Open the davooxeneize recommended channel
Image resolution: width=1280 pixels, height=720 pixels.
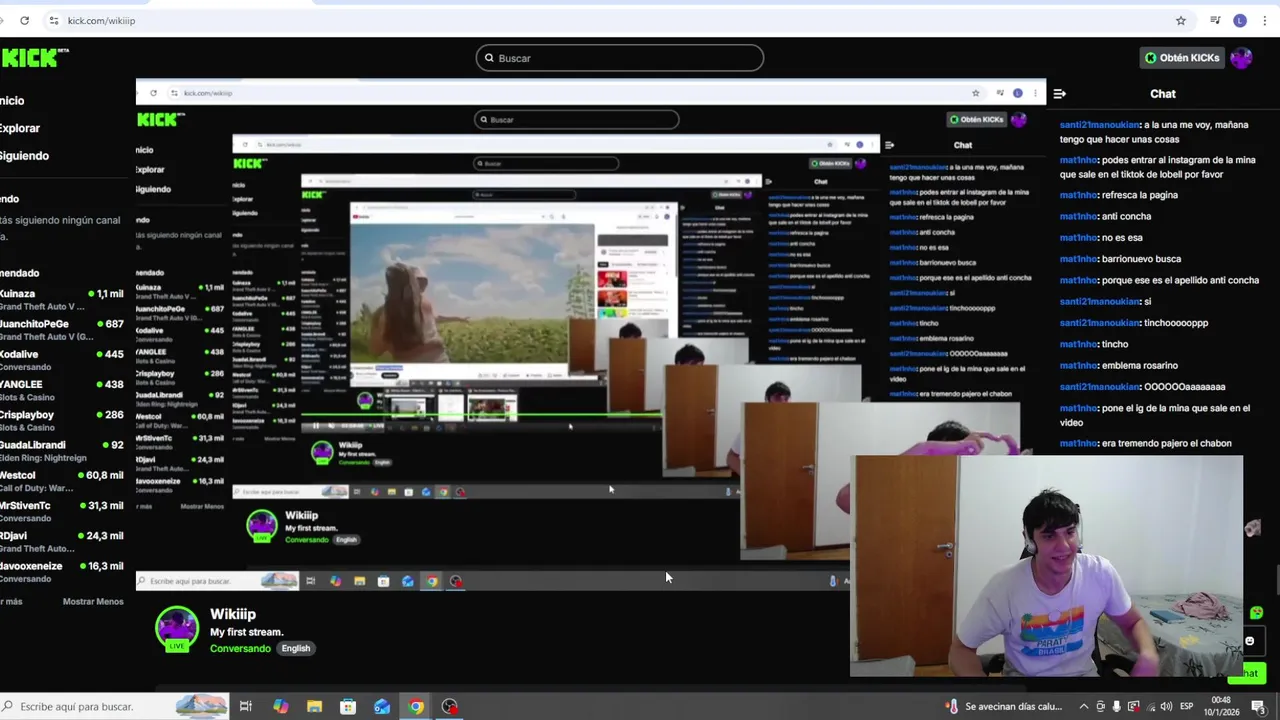(62, 572)
